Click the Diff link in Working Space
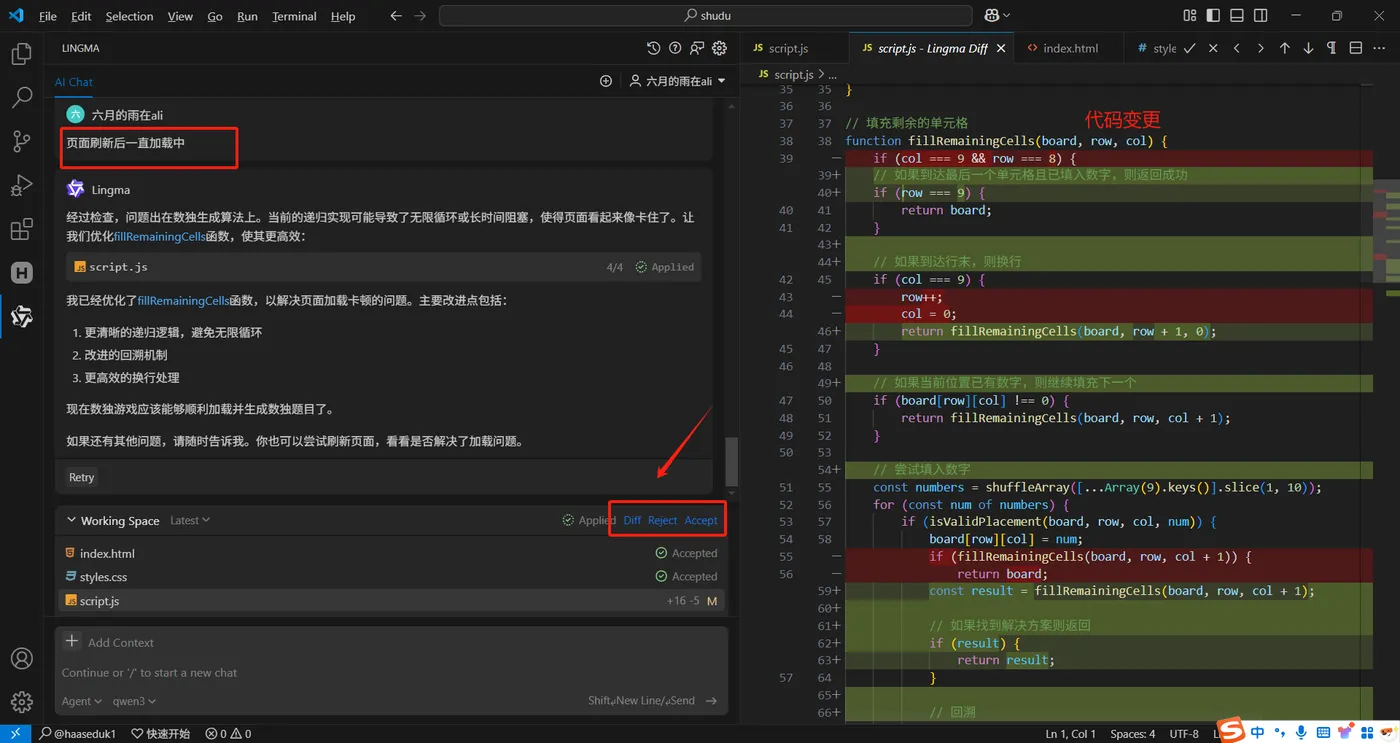Screen dimensions: 1400x743 tap(632, 520)
